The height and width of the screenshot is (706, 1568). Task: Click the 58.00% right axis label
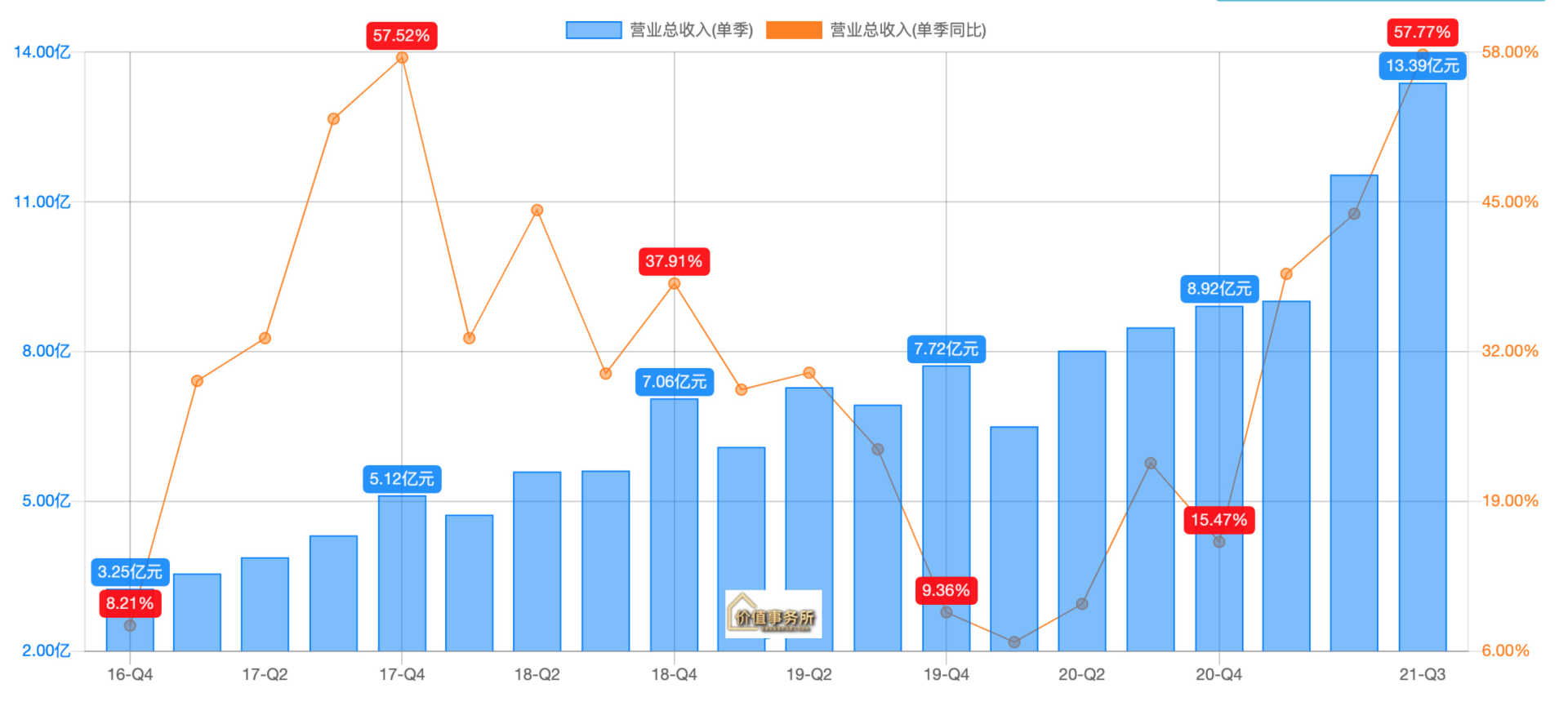[x=1510, y=52]
